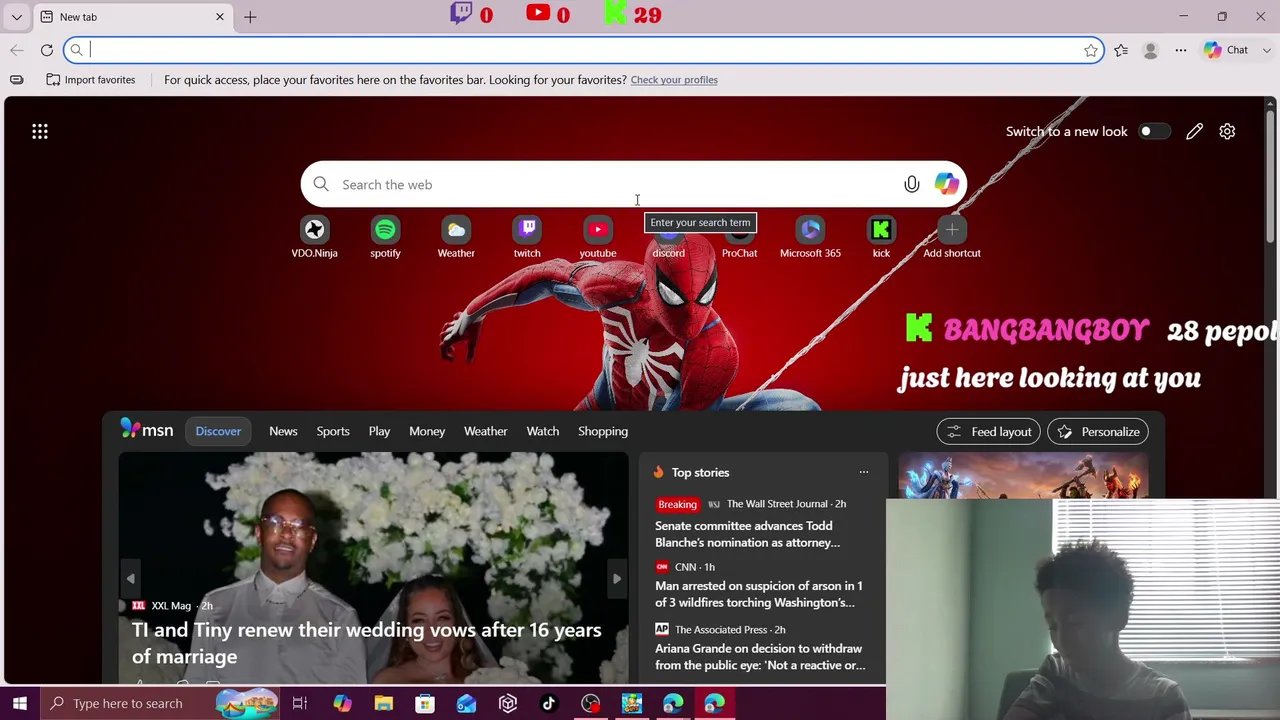Open the Weather shortcut tile
1280x720 pixels.
click(x=456, y=238)
